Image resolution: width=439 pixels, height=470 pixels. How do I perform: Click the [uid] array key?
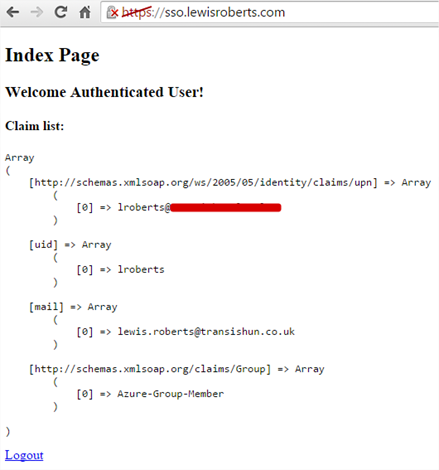tap(43, 245)
